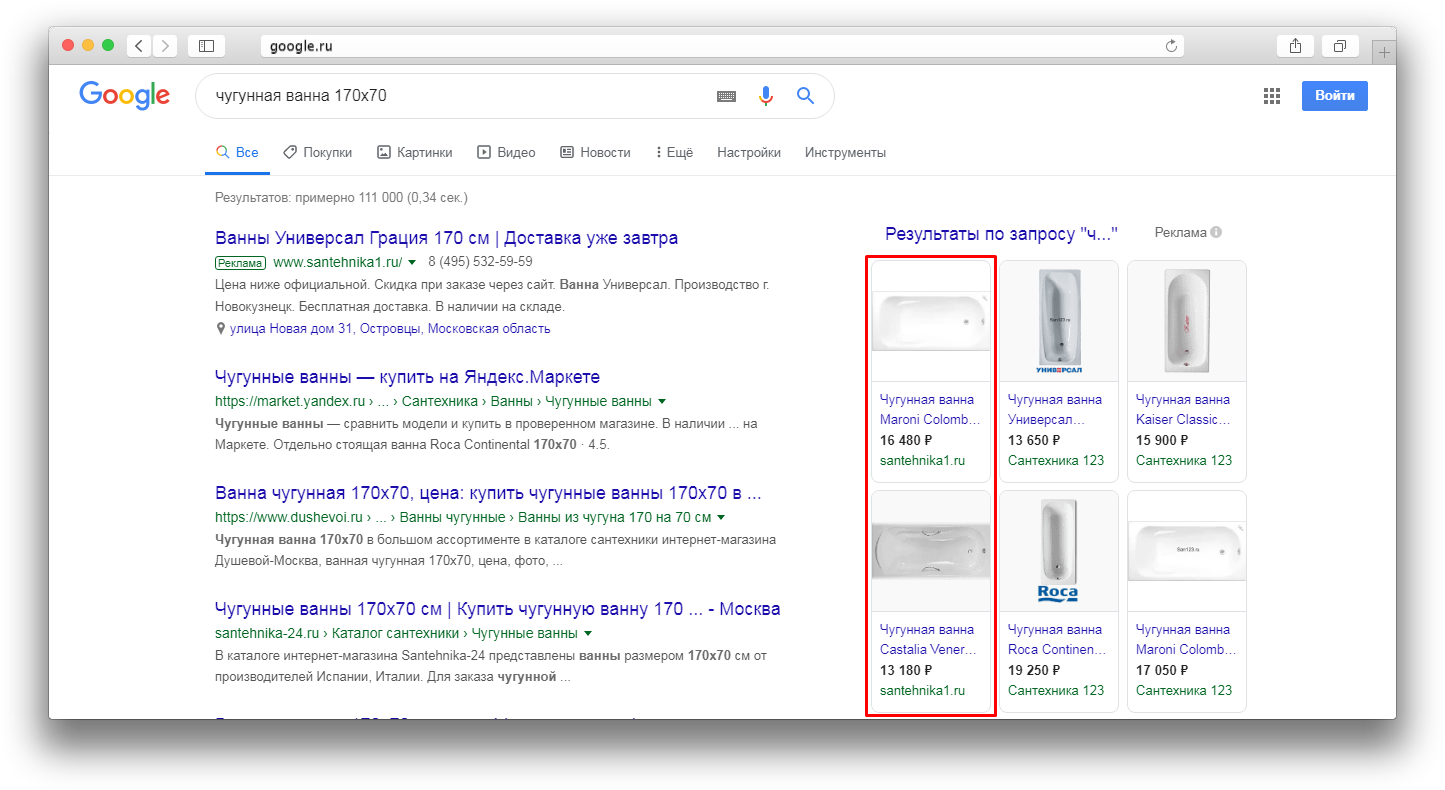
Task: Expand dropdown arrow after market.yandex.ru breadcrumb
Action: point(661,401)
